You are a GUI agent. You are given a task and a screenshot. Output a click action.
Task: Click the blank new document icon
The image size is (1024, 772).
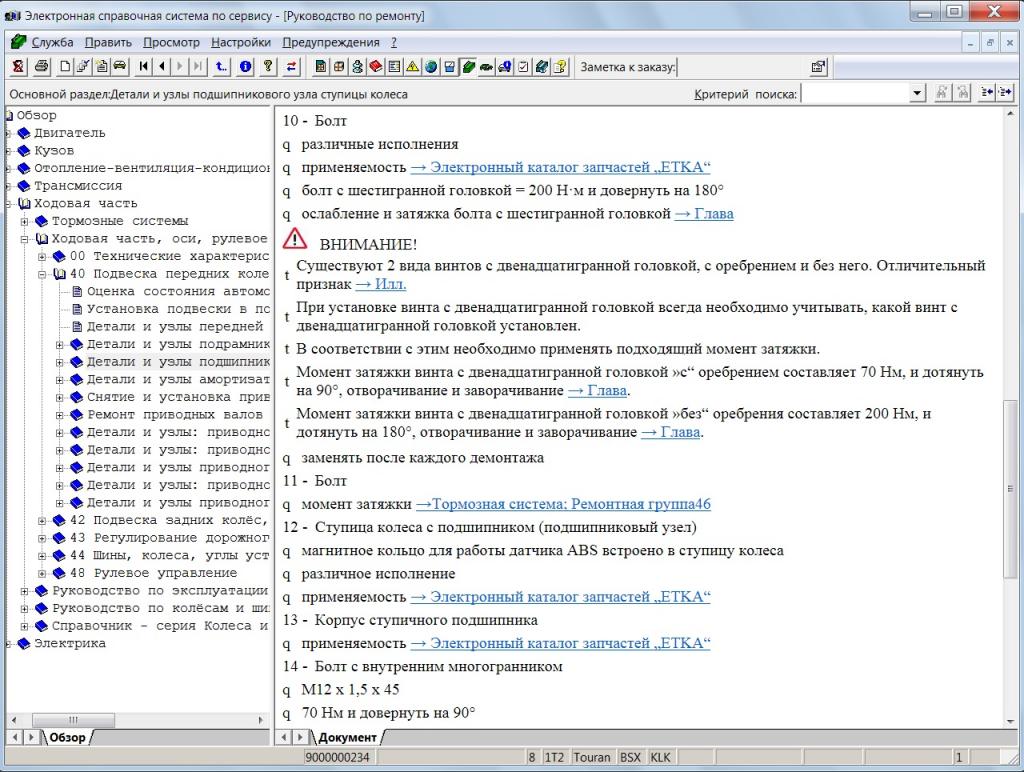pyautogui.click(x=65, y=67)
